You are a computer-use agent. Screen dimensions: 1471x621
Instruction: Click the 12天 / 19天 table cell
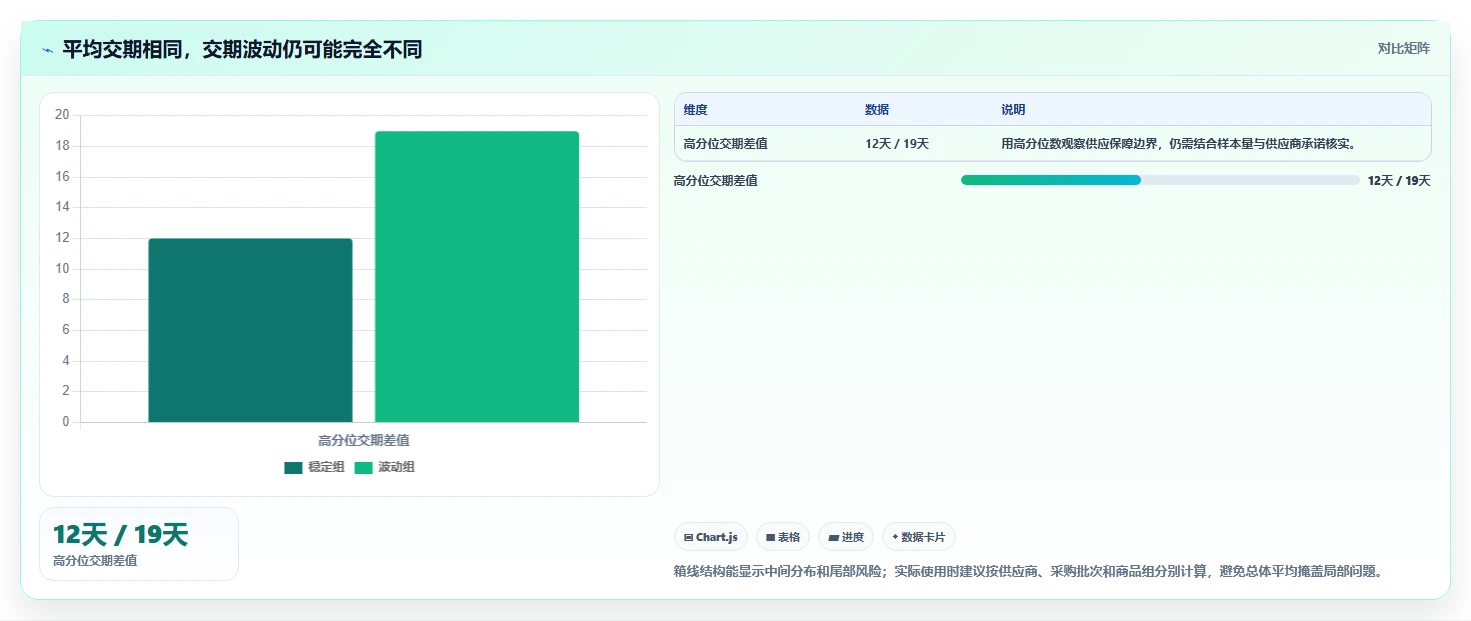pyautogui.click(x=897, y=144)
